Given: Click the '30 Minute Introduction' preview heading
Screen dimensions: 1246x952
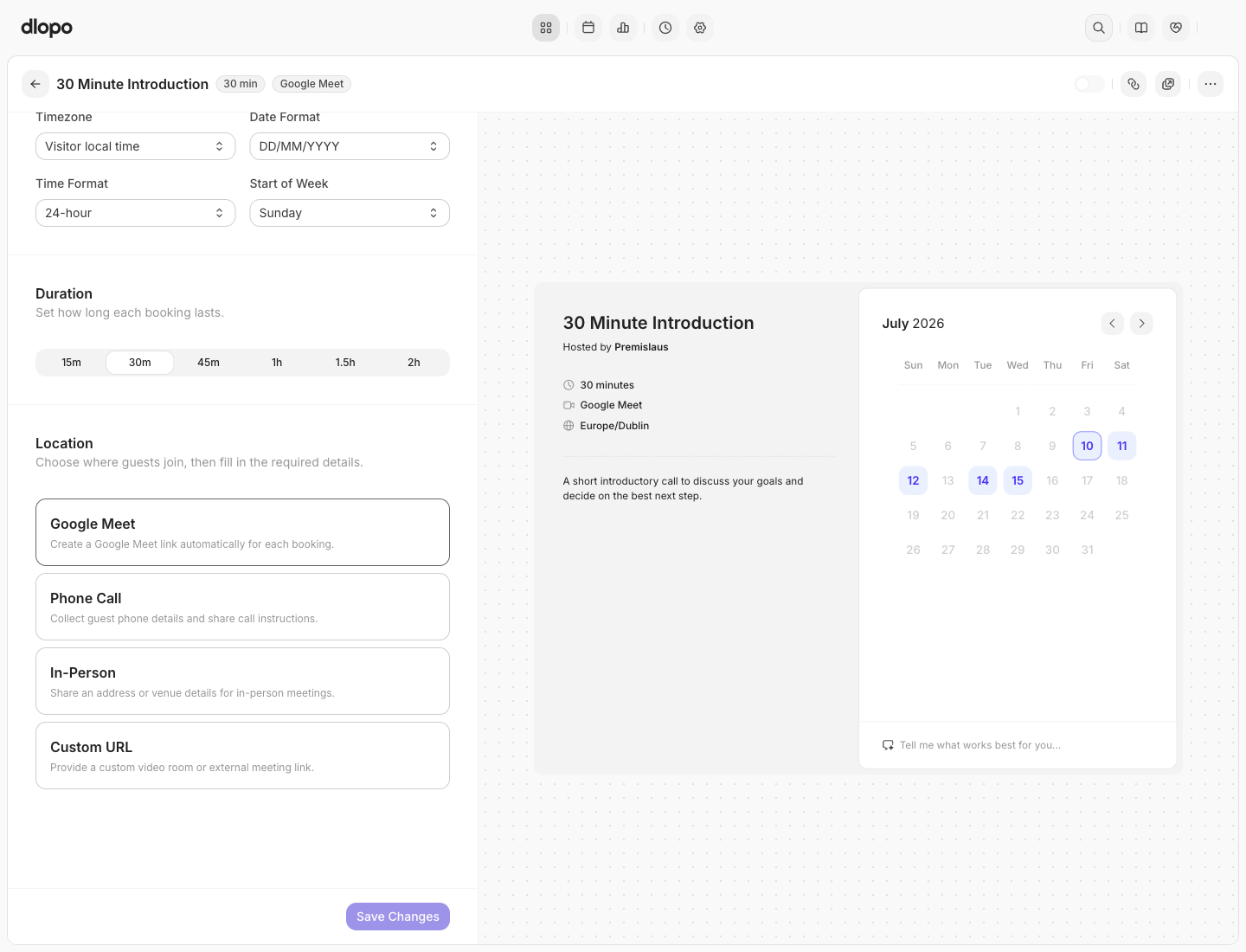Looking at the screenshot, I should [658, 323].
